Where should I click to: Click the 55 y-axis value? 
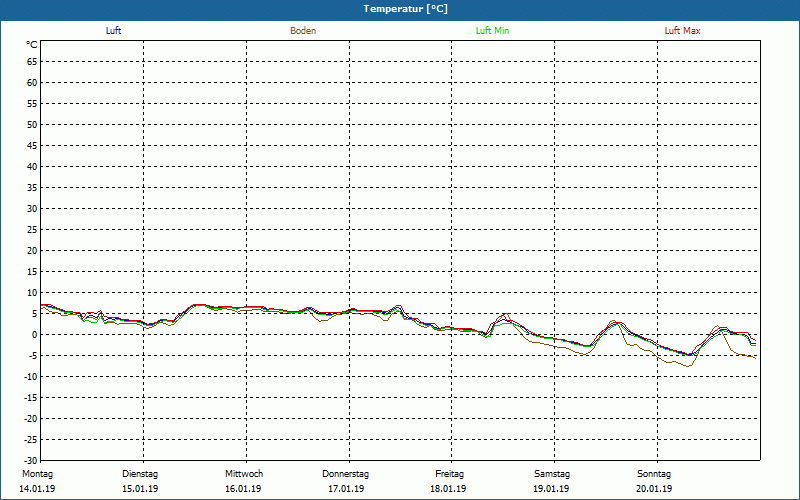click(x=32, y=104)
